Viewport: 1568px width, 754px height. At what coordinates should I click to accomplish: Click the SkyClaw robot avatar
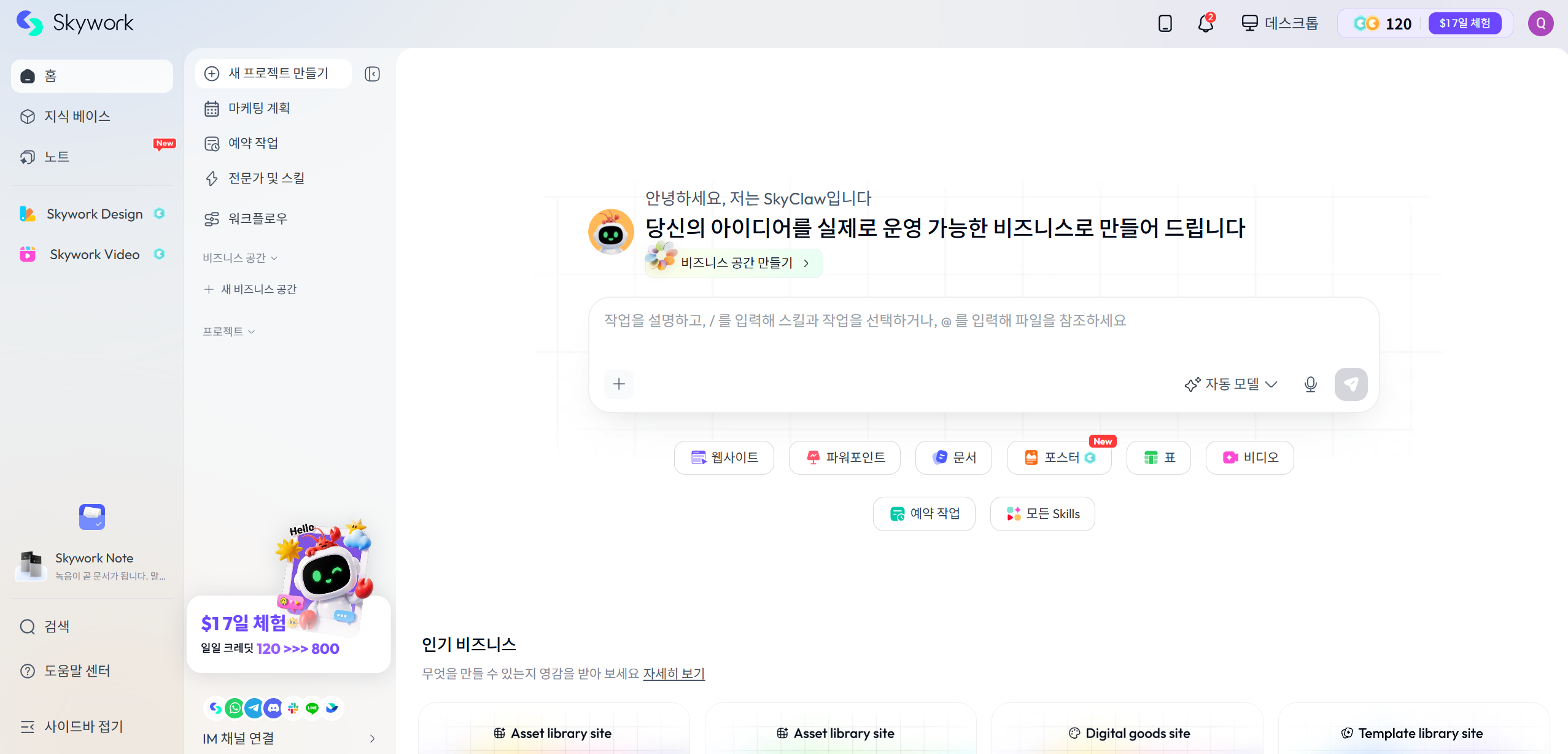tap(611, 231)
